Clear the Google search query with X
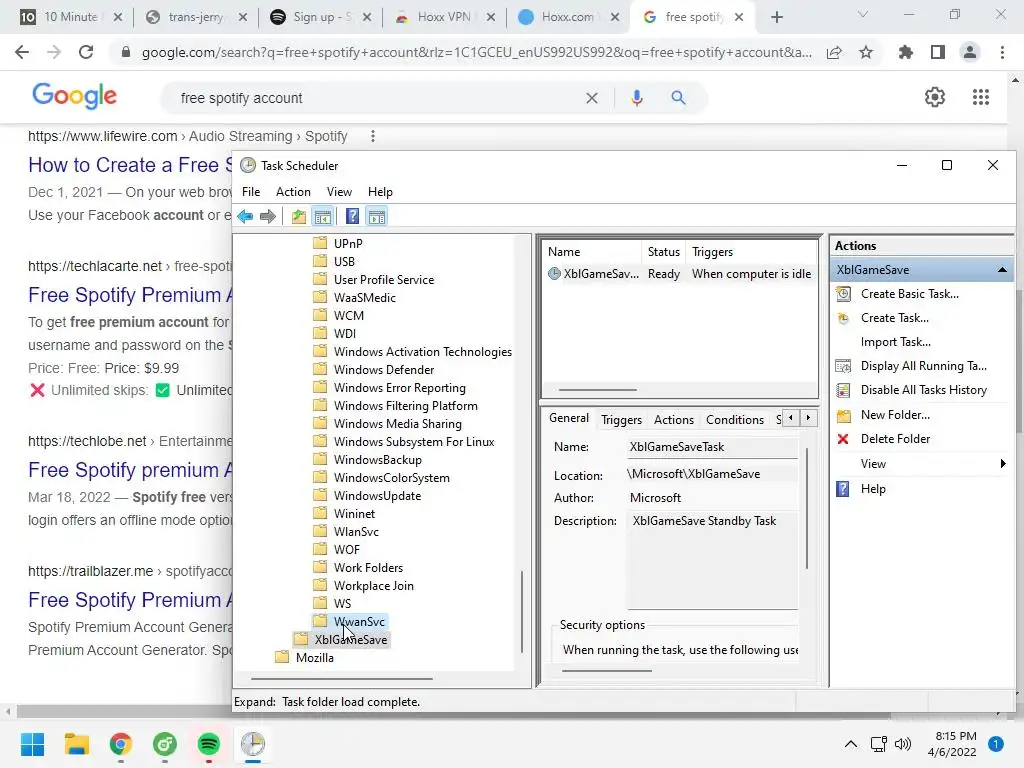 (592, 98)
